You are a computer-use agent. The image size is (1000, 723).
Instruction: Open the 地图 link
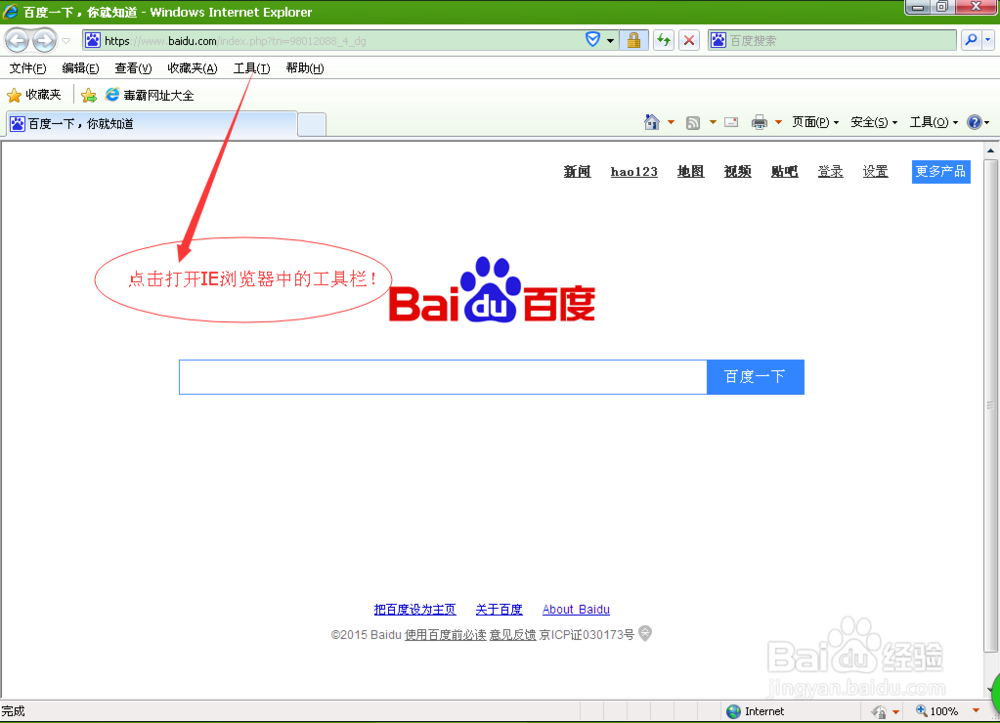(x=691, y=172)
